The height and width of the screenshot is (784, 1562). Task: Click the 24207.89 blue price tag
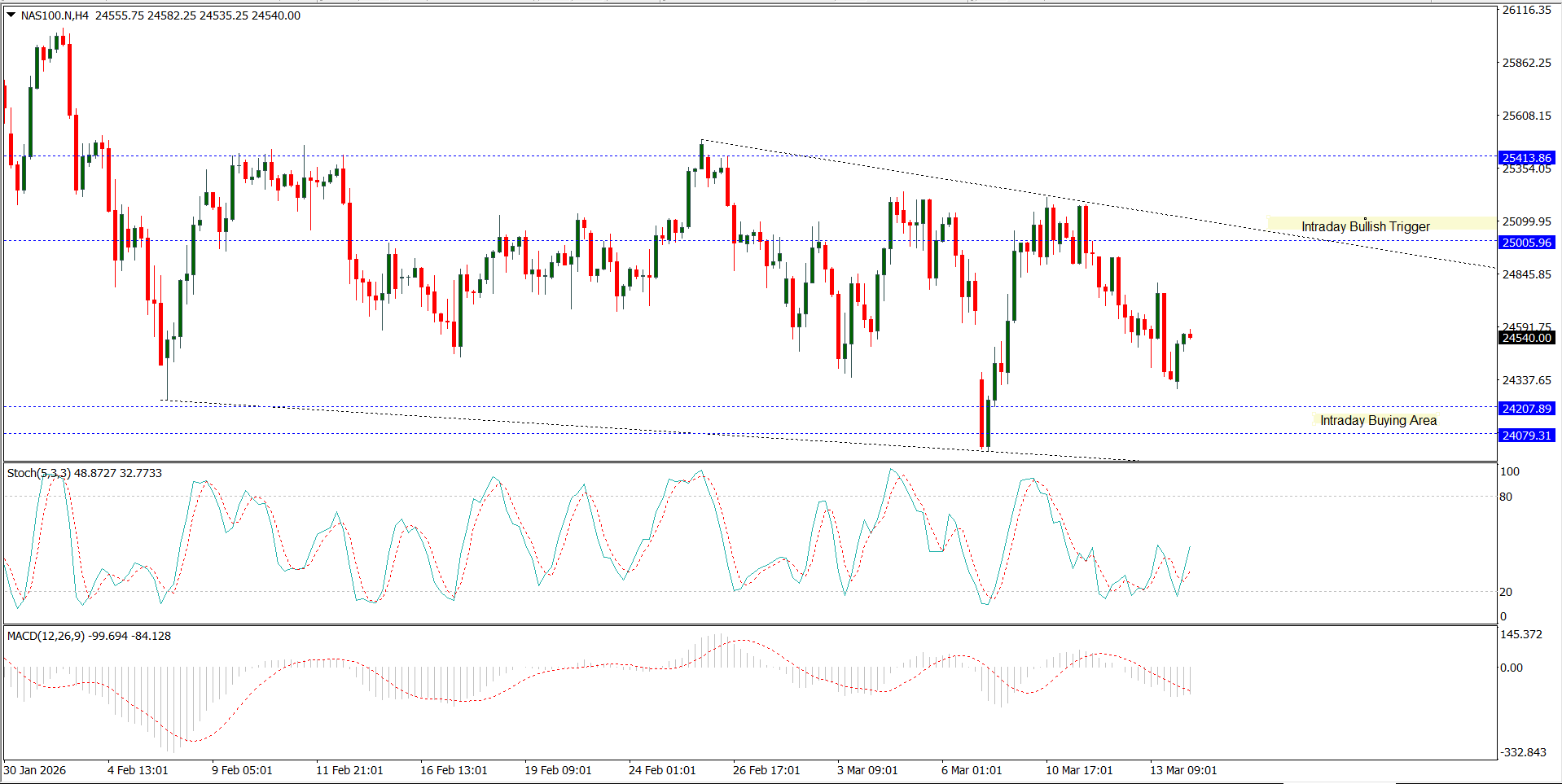1526,409
